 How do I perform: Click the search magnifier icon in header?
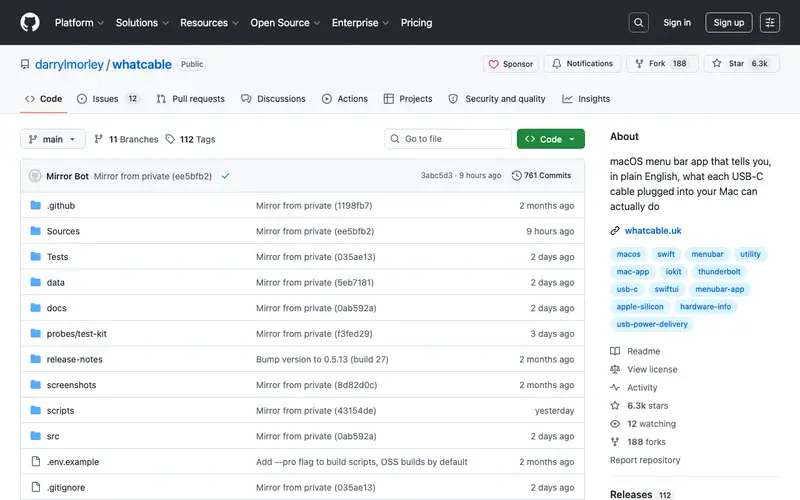638,22
